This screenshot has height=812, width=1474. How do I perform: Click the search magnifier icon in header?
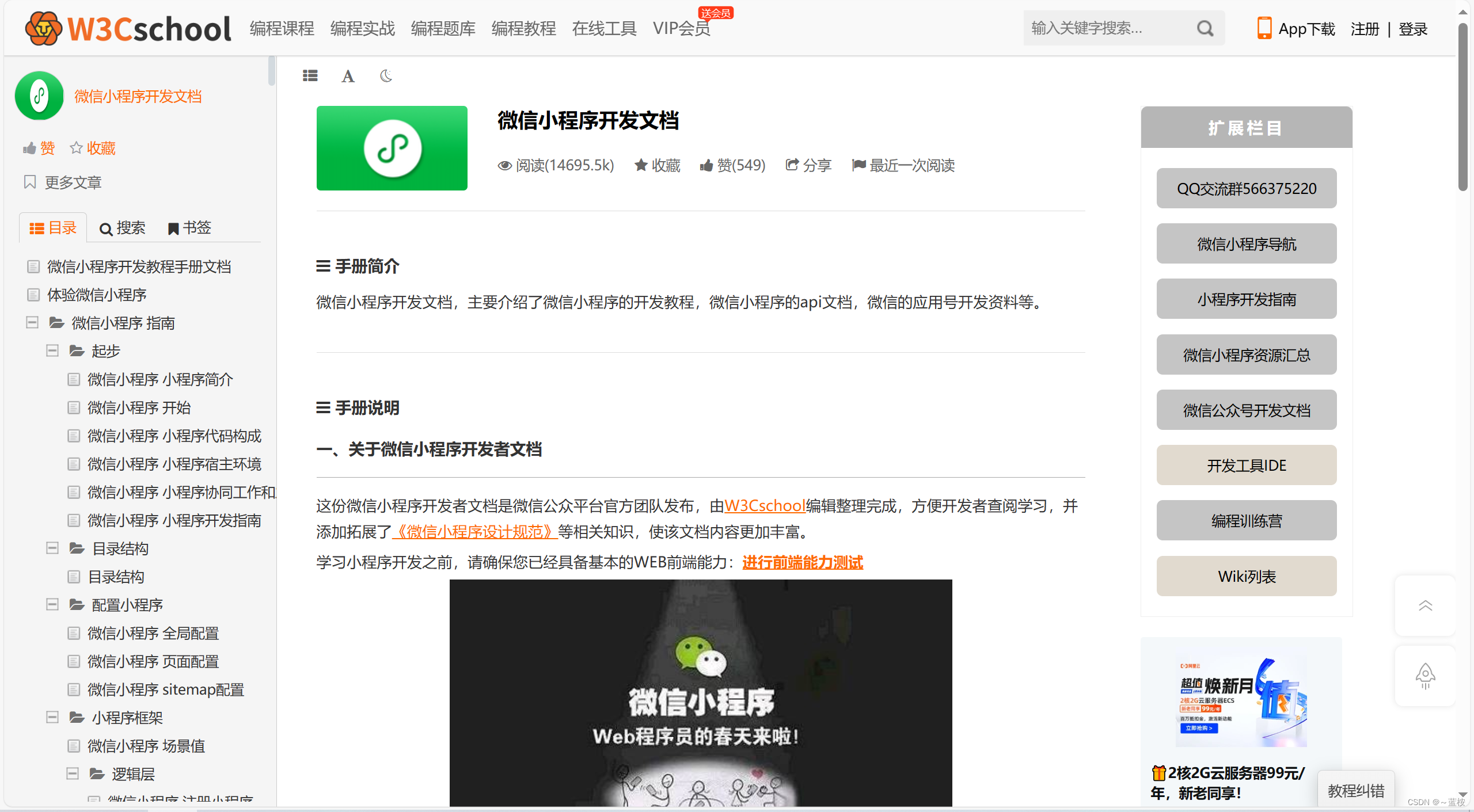(x=1205, y=28)
